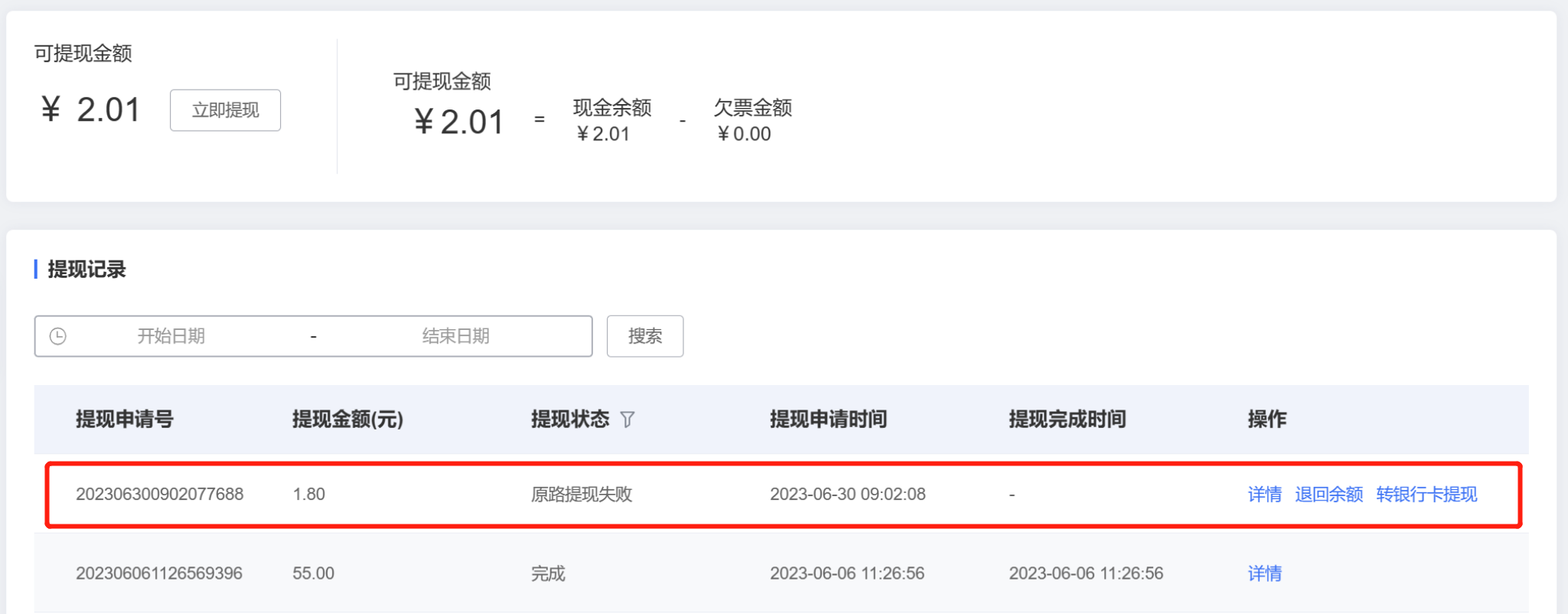Click the 提现申请号 column header

click(x=125, y=420)
